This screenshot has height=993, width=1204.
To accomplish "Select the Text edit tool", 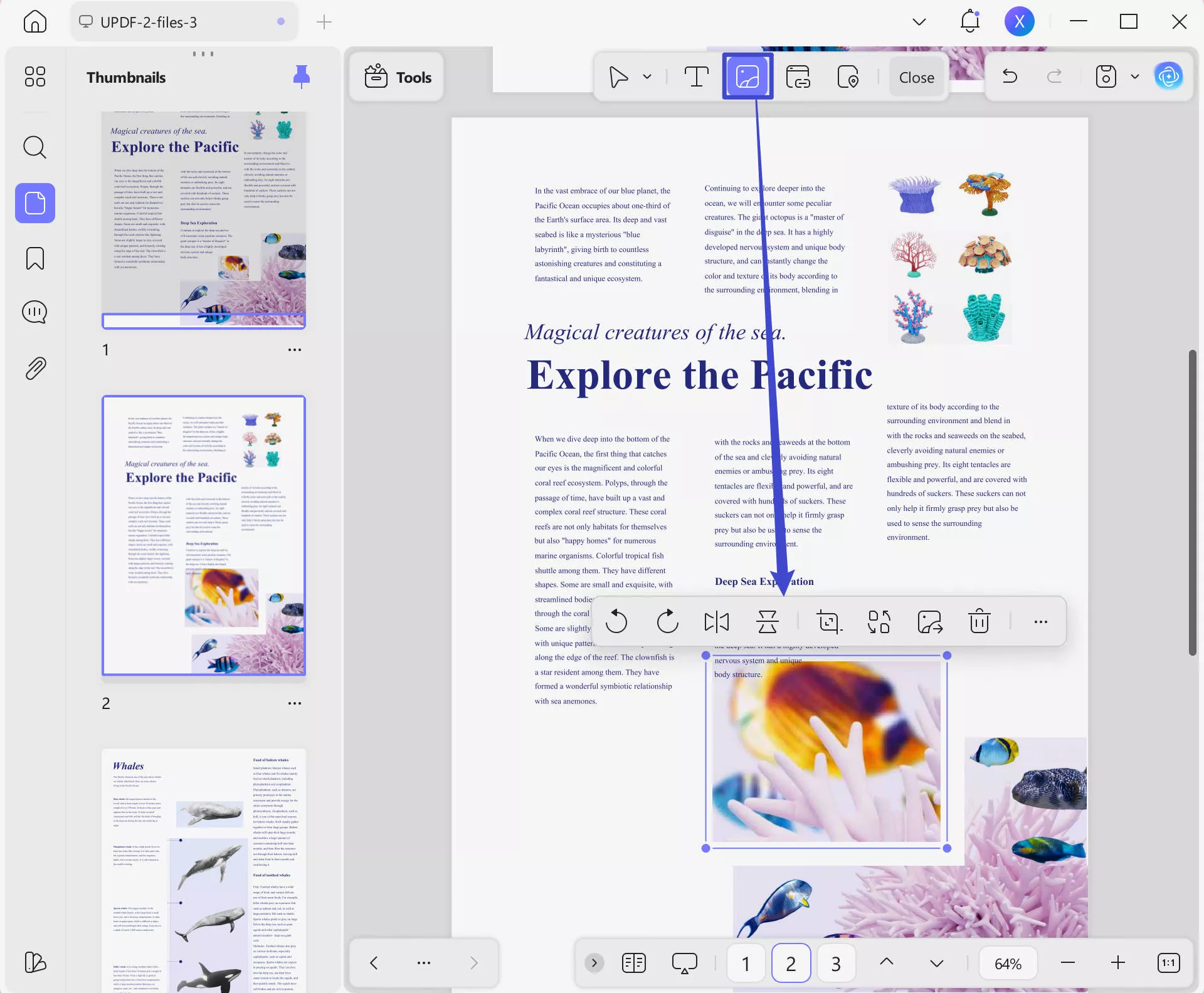I will [x=696, y=76].
